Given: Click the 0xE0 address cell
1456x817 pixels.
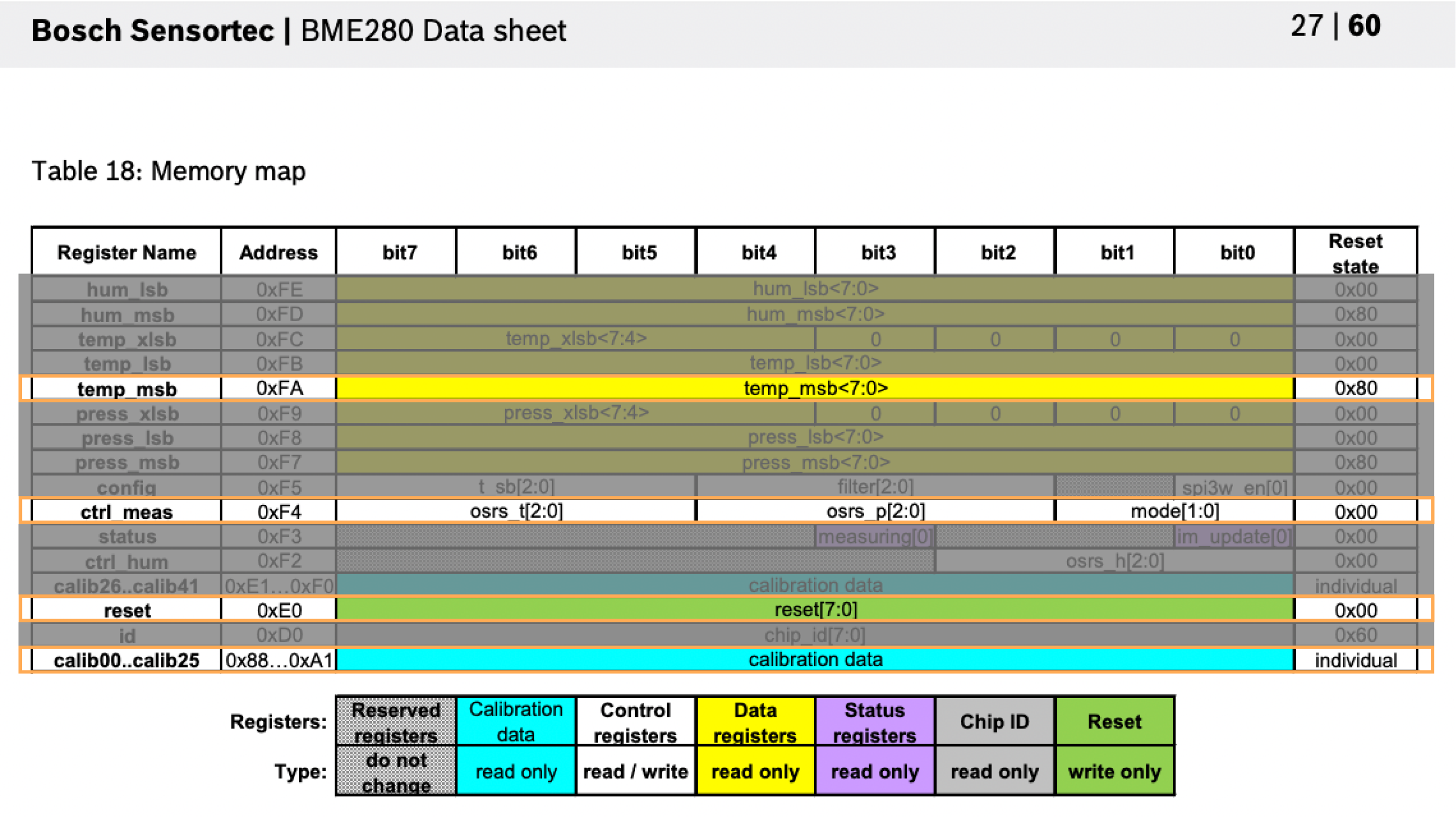Looking at the screenshot, I should [279, 610].
